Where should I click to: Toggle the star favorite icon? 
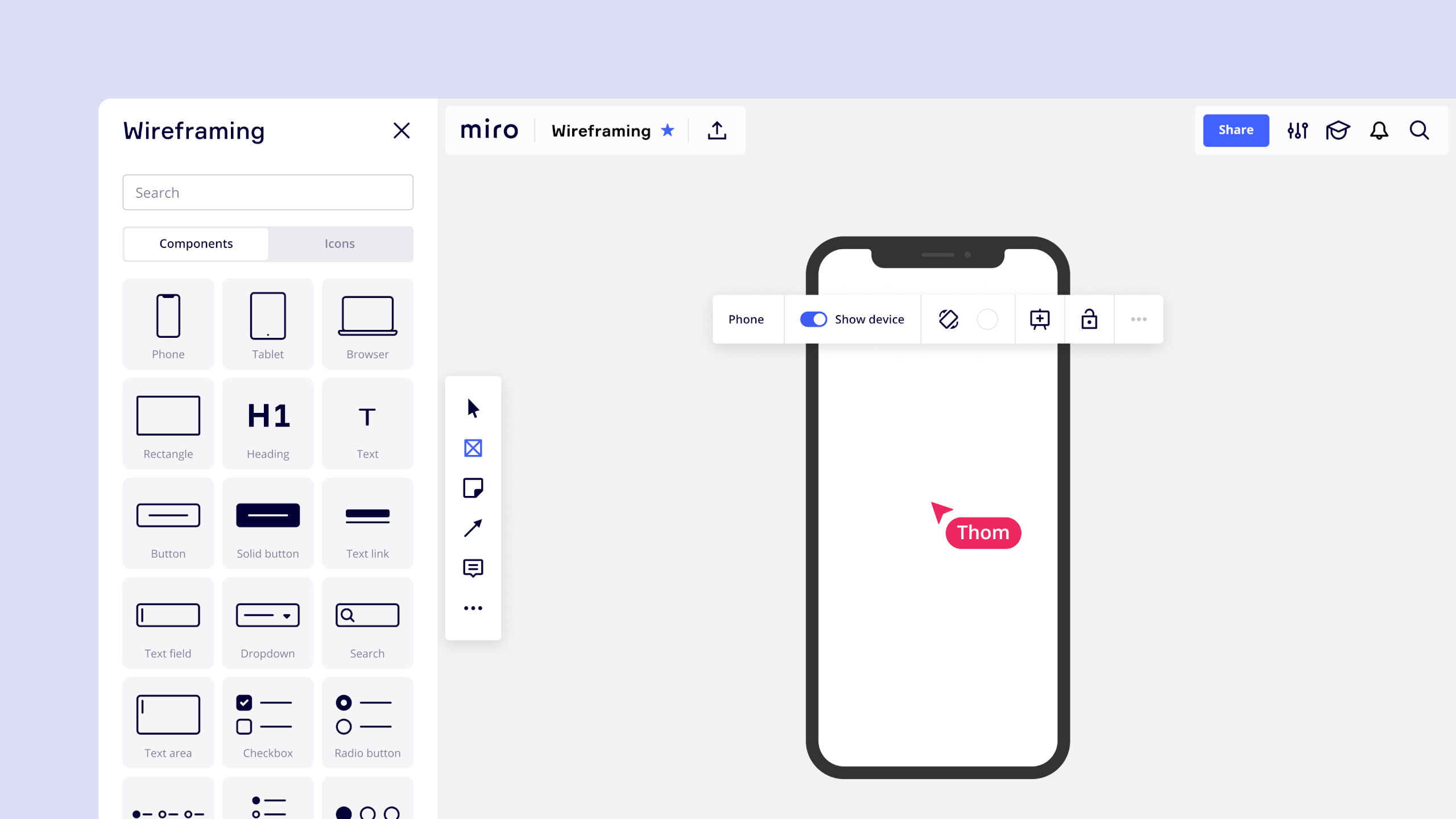[668, 130]
